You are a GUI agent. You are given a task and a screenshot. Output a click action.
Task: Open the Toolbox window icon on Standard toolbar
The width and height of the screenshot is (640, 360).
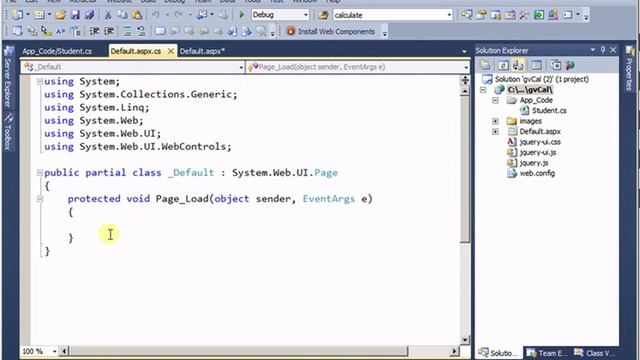524,15
